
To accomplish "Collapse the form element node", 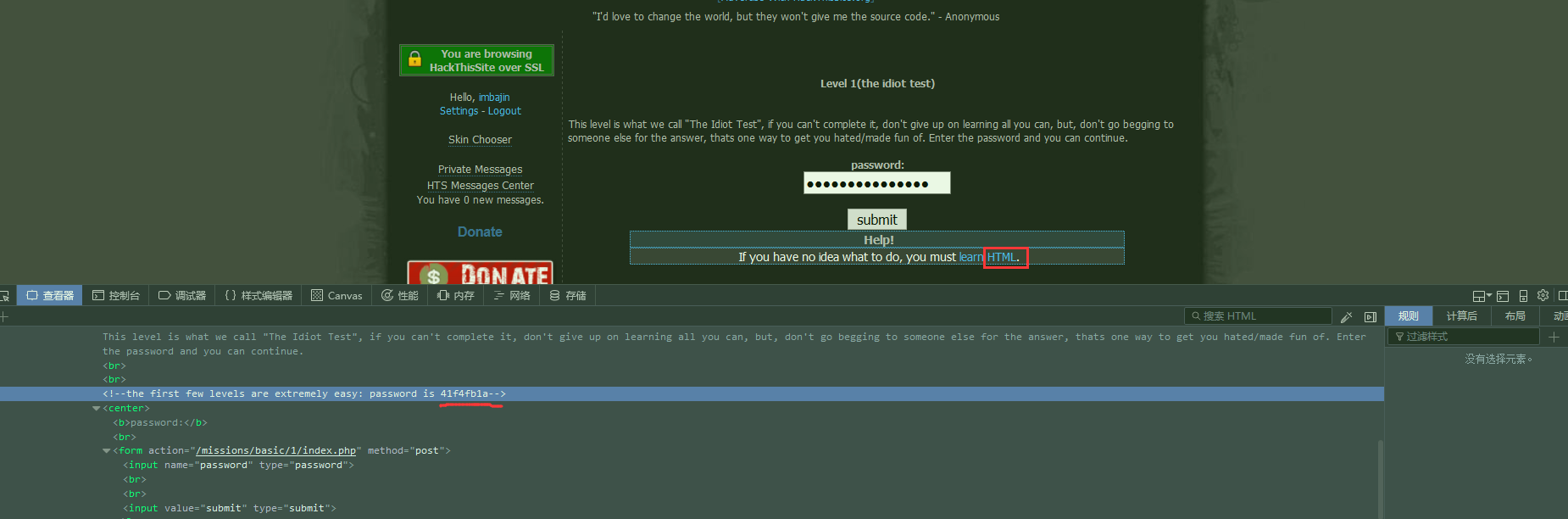I will click(x=106, y=450).
